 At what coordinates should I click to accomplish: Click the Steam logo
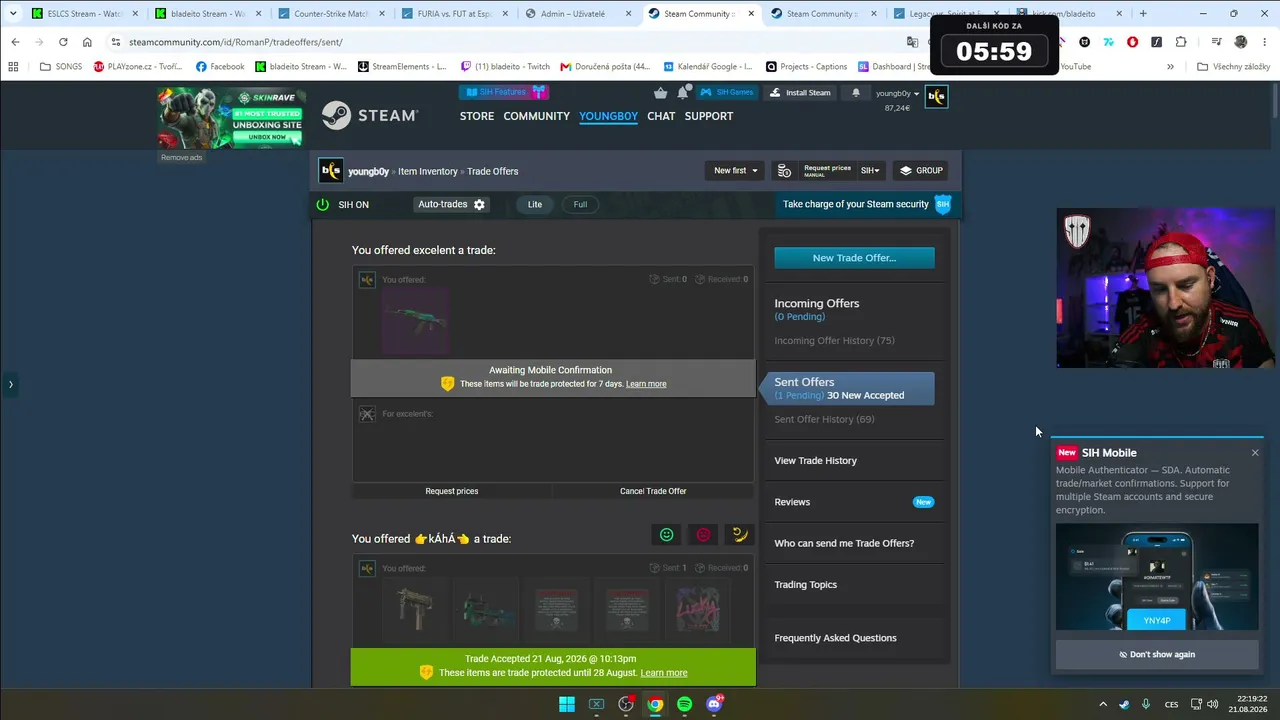coord(370,115)
